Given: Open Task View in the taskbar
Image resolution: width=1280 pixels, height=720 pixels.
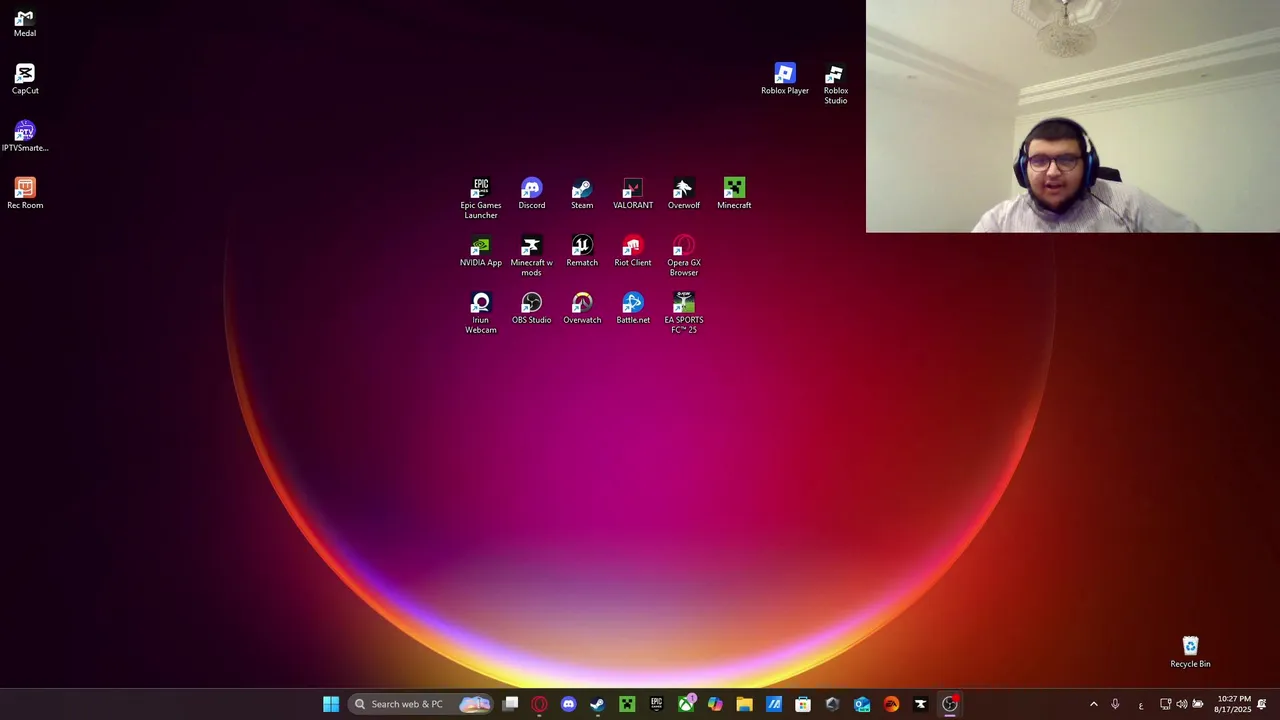Looking at the screenshot, I should coord(511,704).
